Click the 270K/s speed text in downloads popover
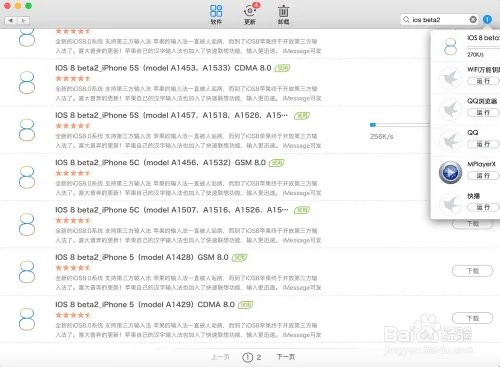This screenshot has height=367, width=500. 475,54
